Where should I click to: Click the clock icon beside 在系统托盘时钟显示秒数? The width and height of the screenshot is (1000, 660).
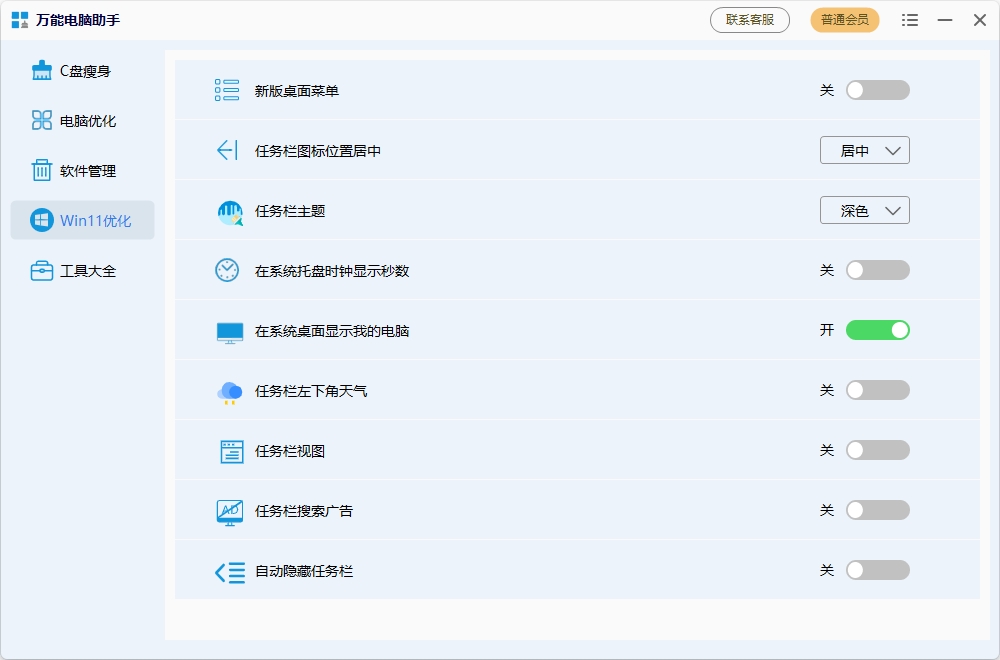(x=228, y=270)
